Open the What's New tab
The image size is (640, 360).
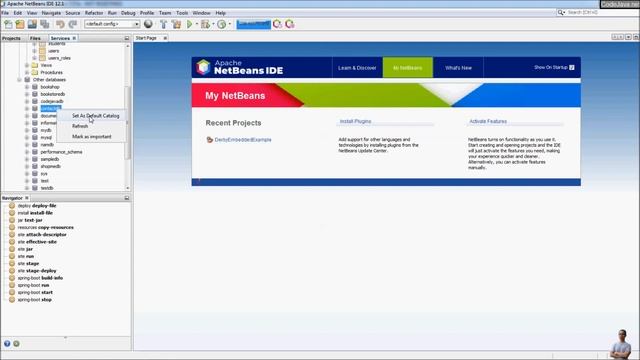pos(458,68)
